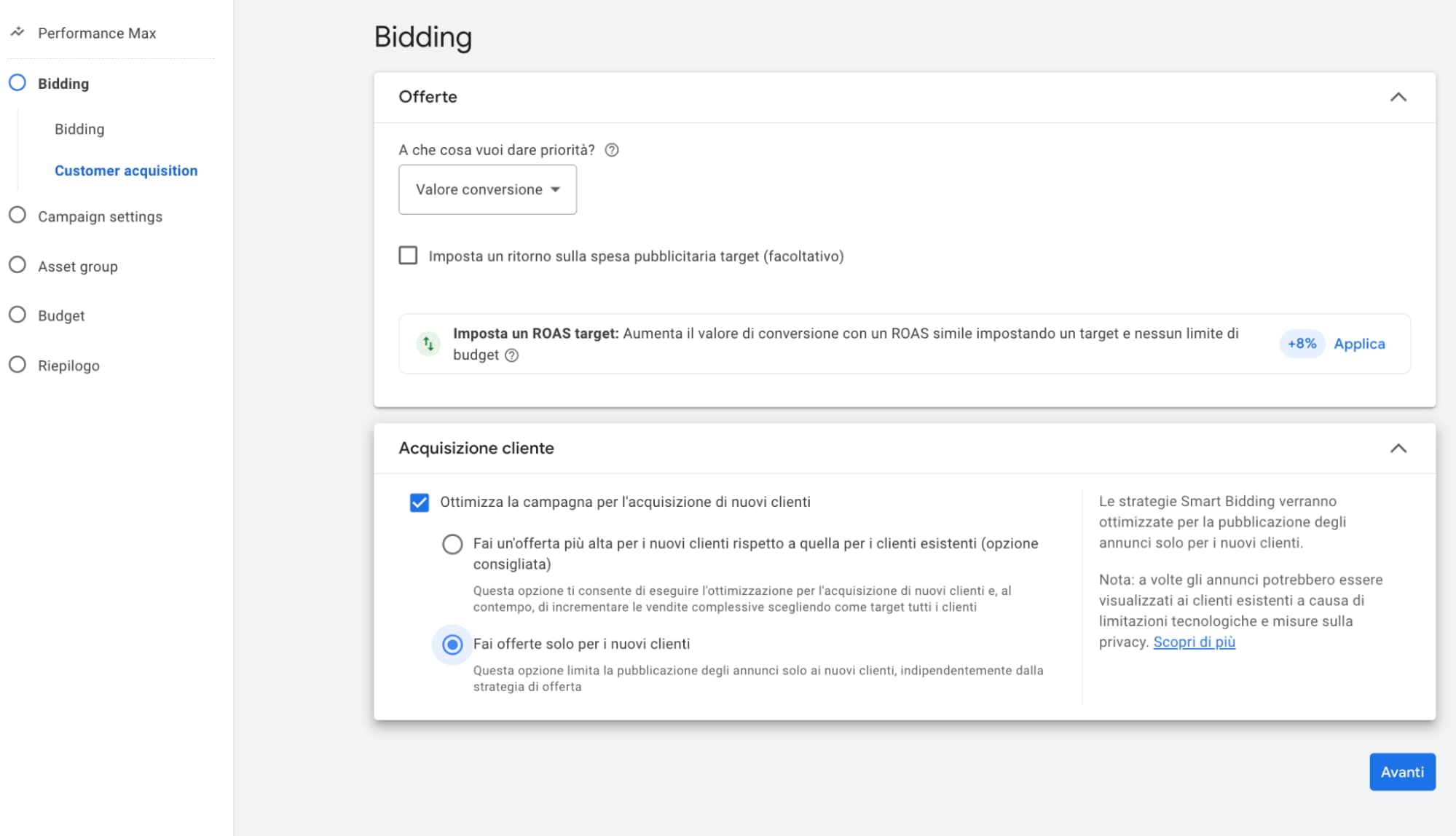Collapse the Offerte section
The height and width of the screenshot is (836, 1456).
1398,97
